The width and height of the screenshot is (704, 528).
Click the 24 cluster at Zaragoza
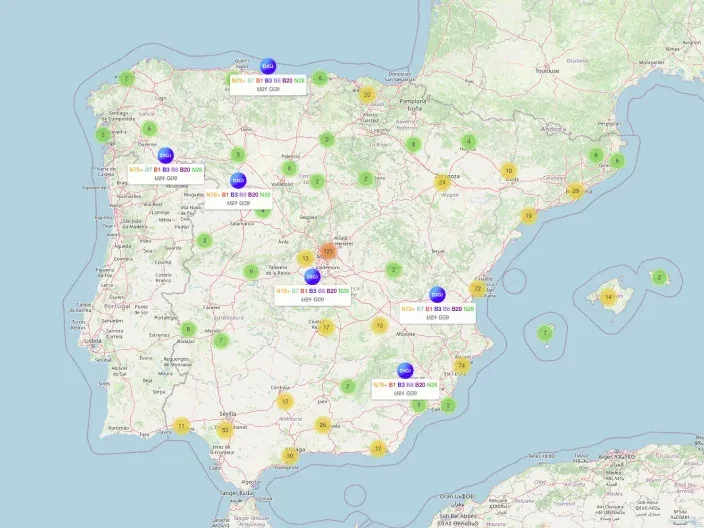[x=442, y=182]
